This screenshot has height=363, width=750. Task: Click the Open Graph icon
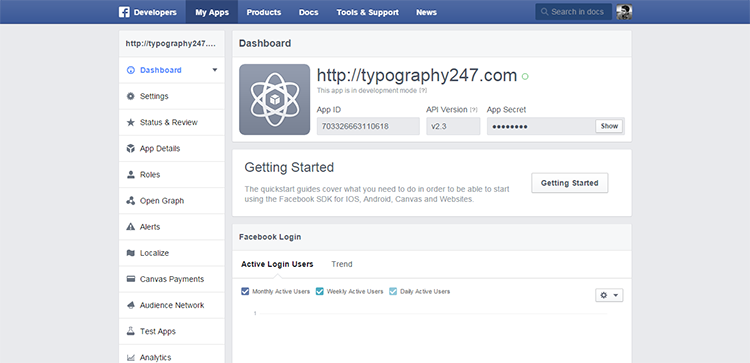(x=131, y=201)
